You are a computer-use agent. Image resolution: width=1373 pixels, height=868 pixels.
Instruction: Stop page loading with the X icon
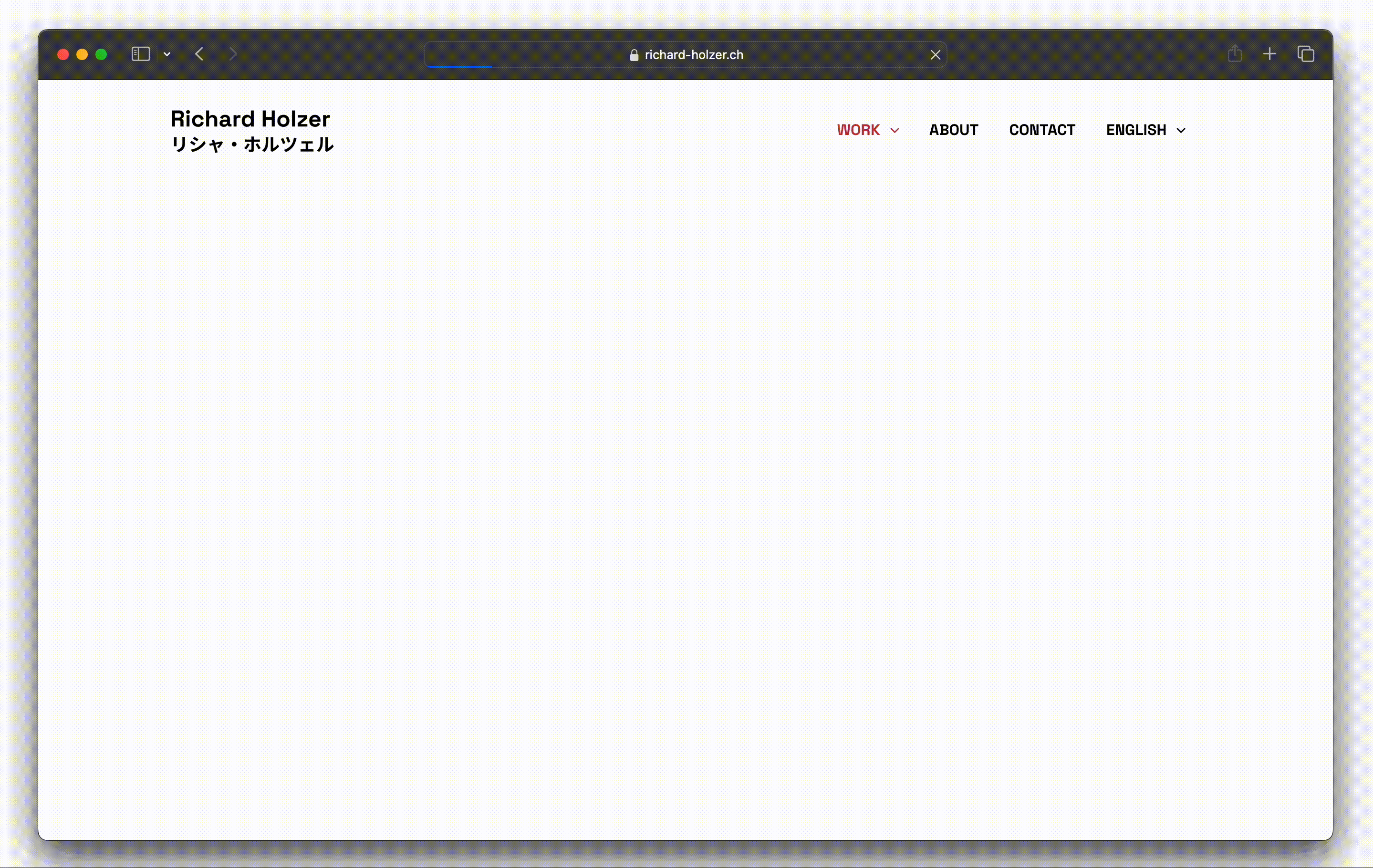click(935, 55)
